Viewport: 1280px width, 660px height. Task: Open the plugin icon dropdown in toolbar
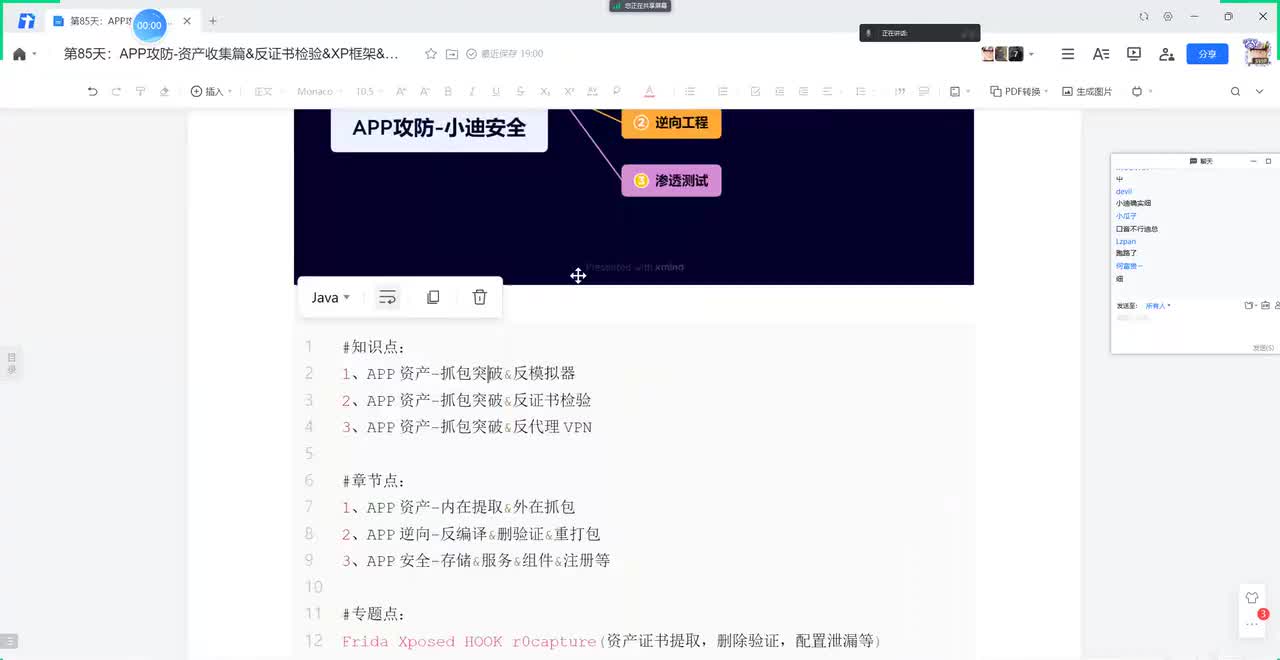click(1141, 91)
